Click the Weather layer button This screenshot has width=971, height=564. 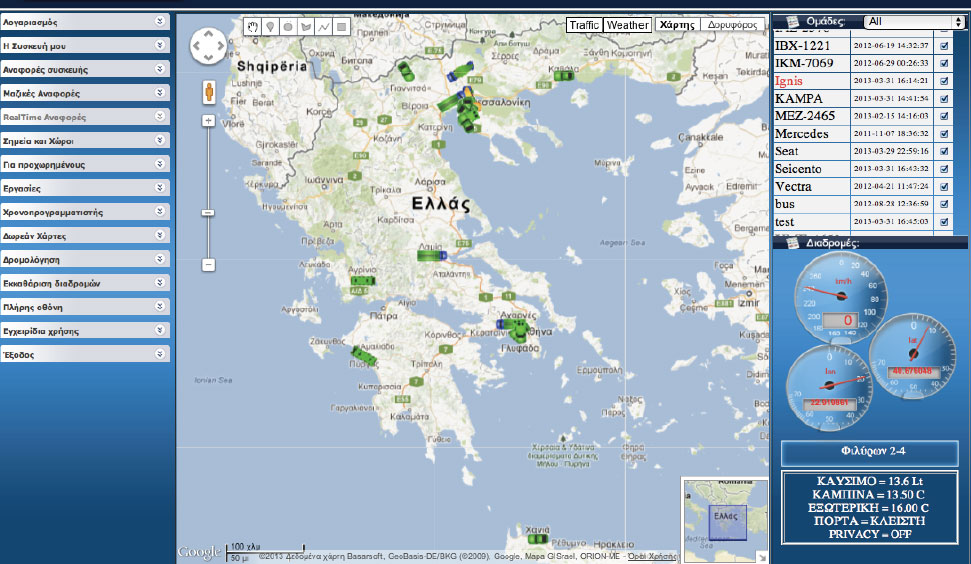(627, 25)
